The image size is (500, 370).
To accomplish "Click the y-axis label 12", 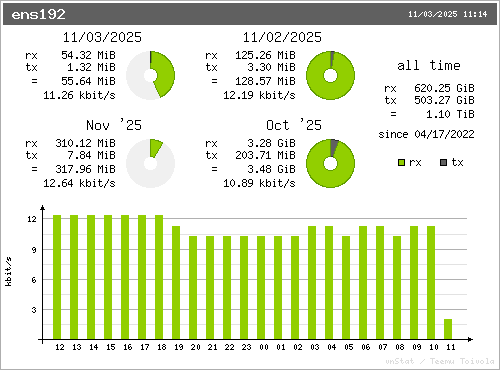I will point(32,219).
